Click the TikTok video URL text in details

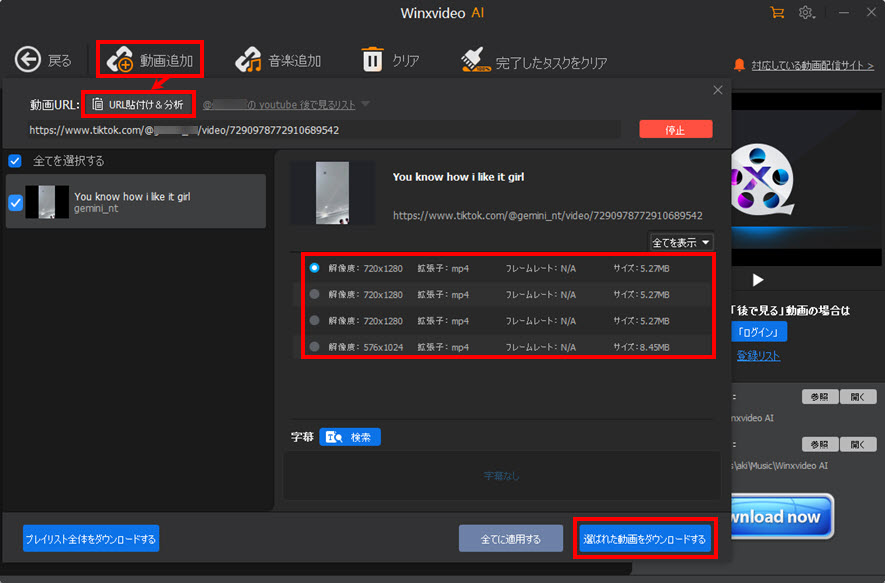[547, 215]
